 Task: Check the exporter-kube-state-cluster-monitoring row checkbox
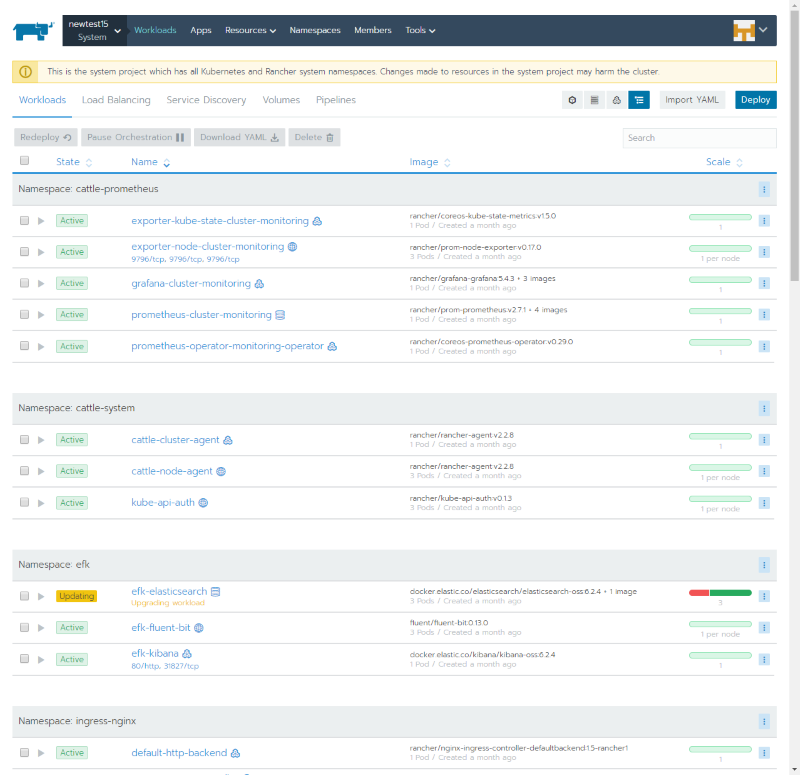click(x=24, y=220)
